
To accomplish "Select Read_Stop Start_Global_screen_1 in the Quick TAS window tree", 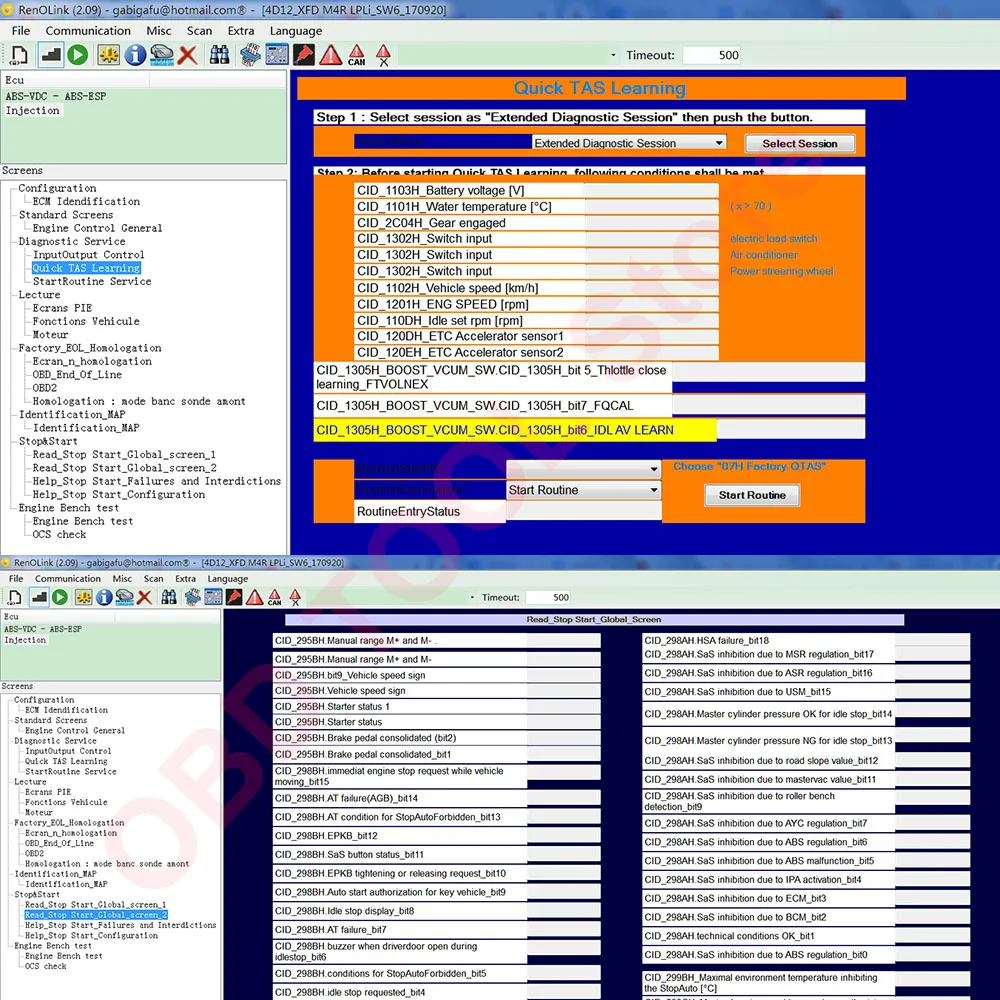I will point(124,455).
